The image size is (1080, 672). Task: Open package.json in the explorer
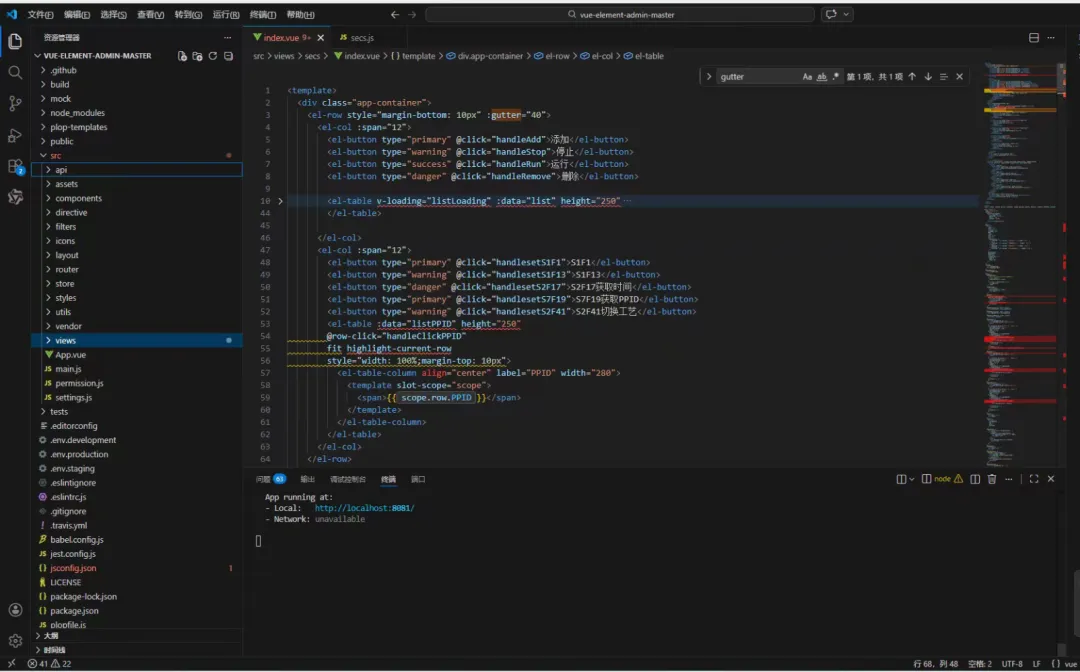(137, 611)
